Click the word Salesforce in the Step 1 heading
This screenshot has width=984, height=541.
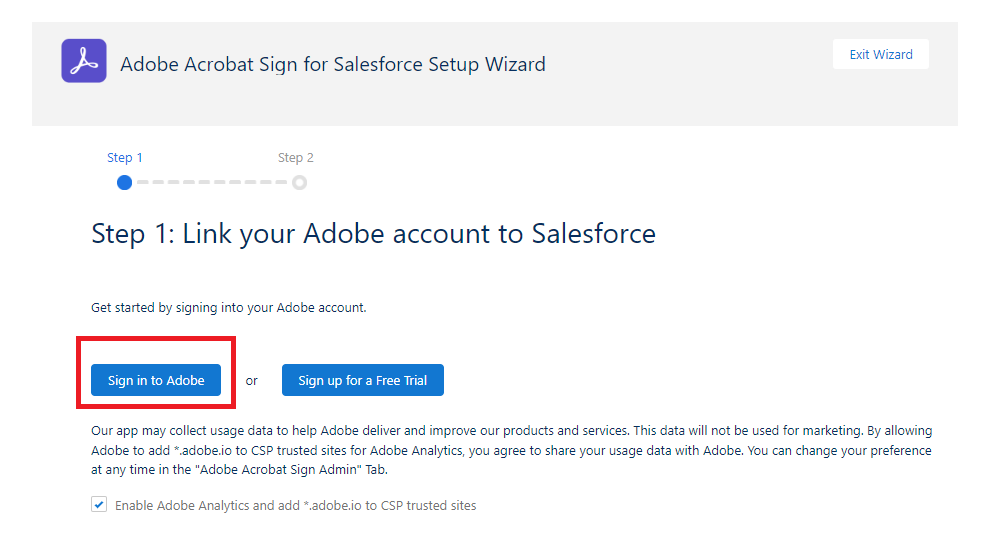point(593,234)
